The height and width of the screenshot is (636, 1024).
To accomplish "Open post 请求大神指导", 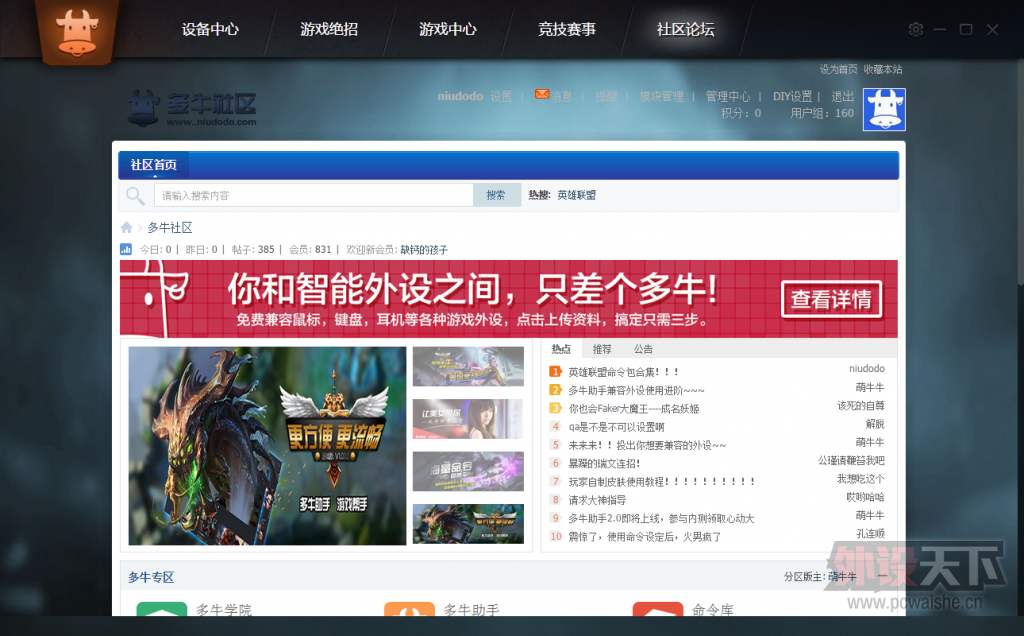I will click(x=597, y=500).
